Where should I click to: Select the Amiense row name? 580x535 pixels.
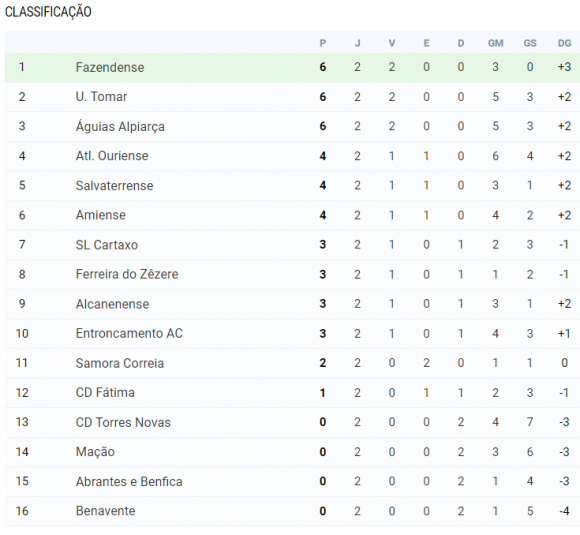click(101, 215)
